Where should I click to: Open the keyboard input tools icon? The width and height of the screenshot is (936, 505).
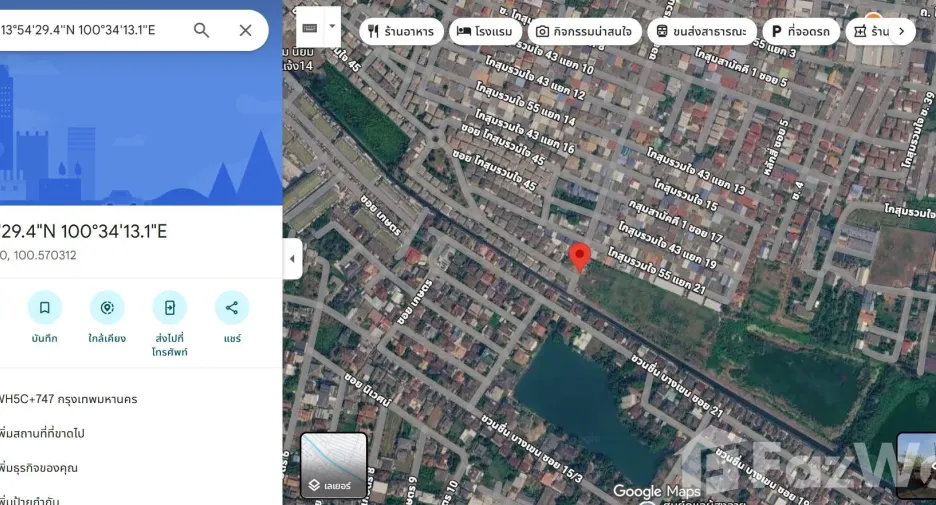point(310,27)
